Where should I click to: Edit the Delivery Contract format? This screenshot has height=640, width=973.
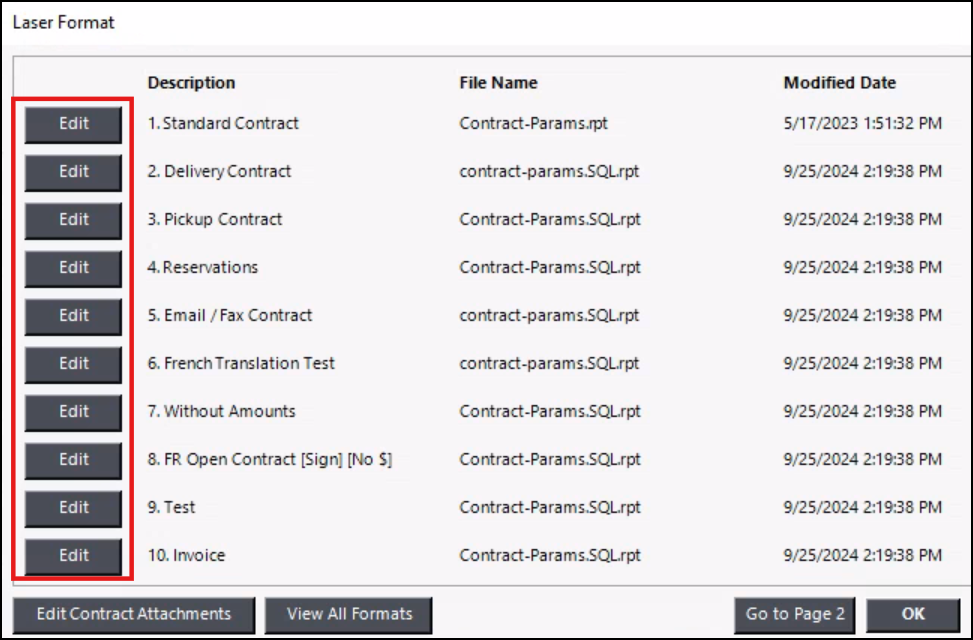pos(73,172)
